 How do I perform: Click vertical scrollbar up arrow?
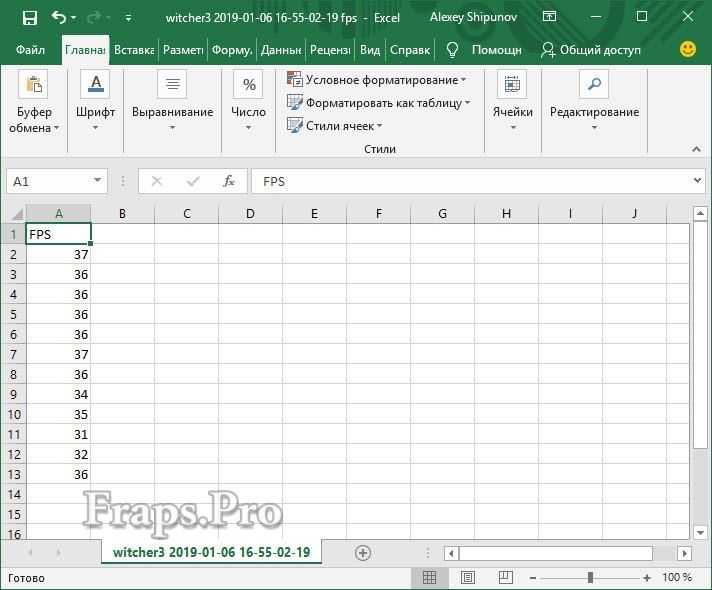pos(700,213)
